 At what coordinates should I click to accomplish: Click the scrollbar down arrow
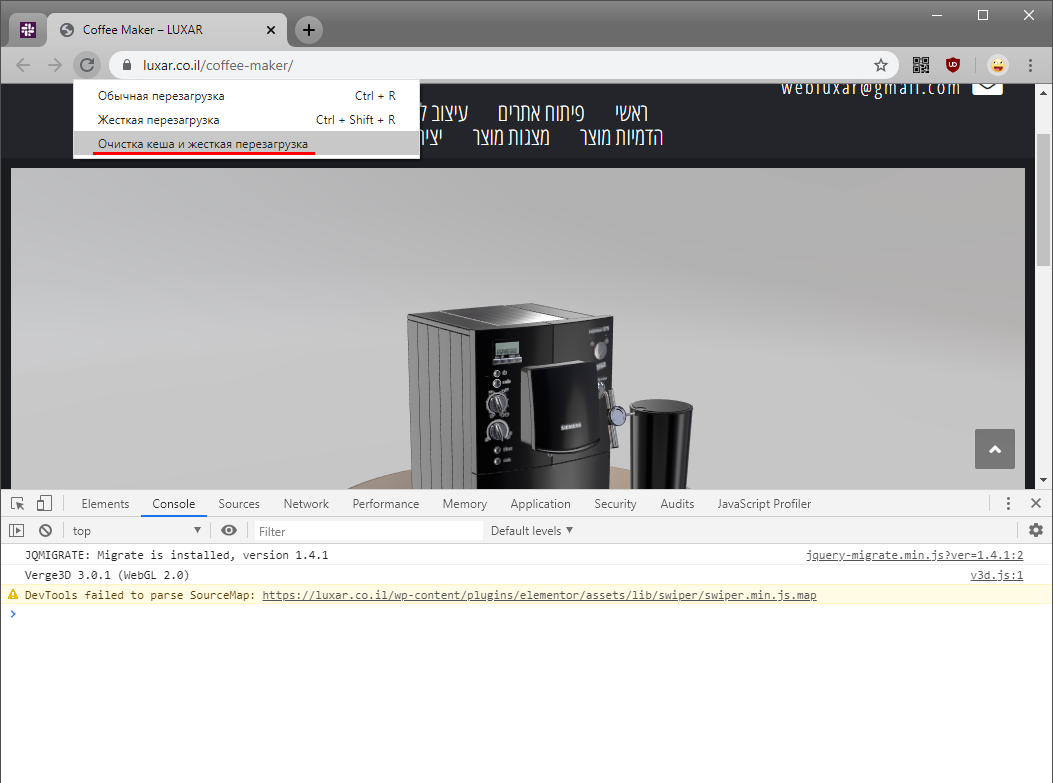tap(1043, 480)
